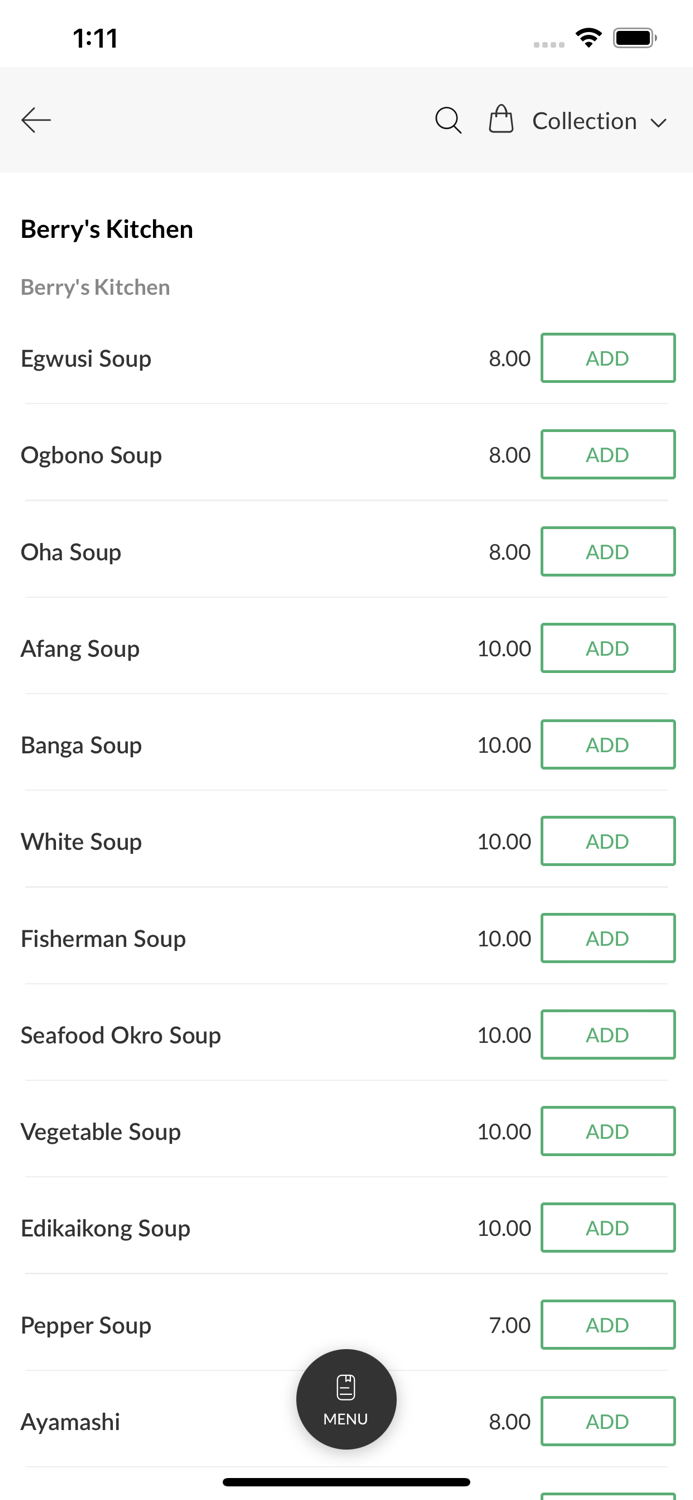693x1500 pixels.
Task: Tap ADD beside Fisherman Soup
Action: click(x=607, y=938)
